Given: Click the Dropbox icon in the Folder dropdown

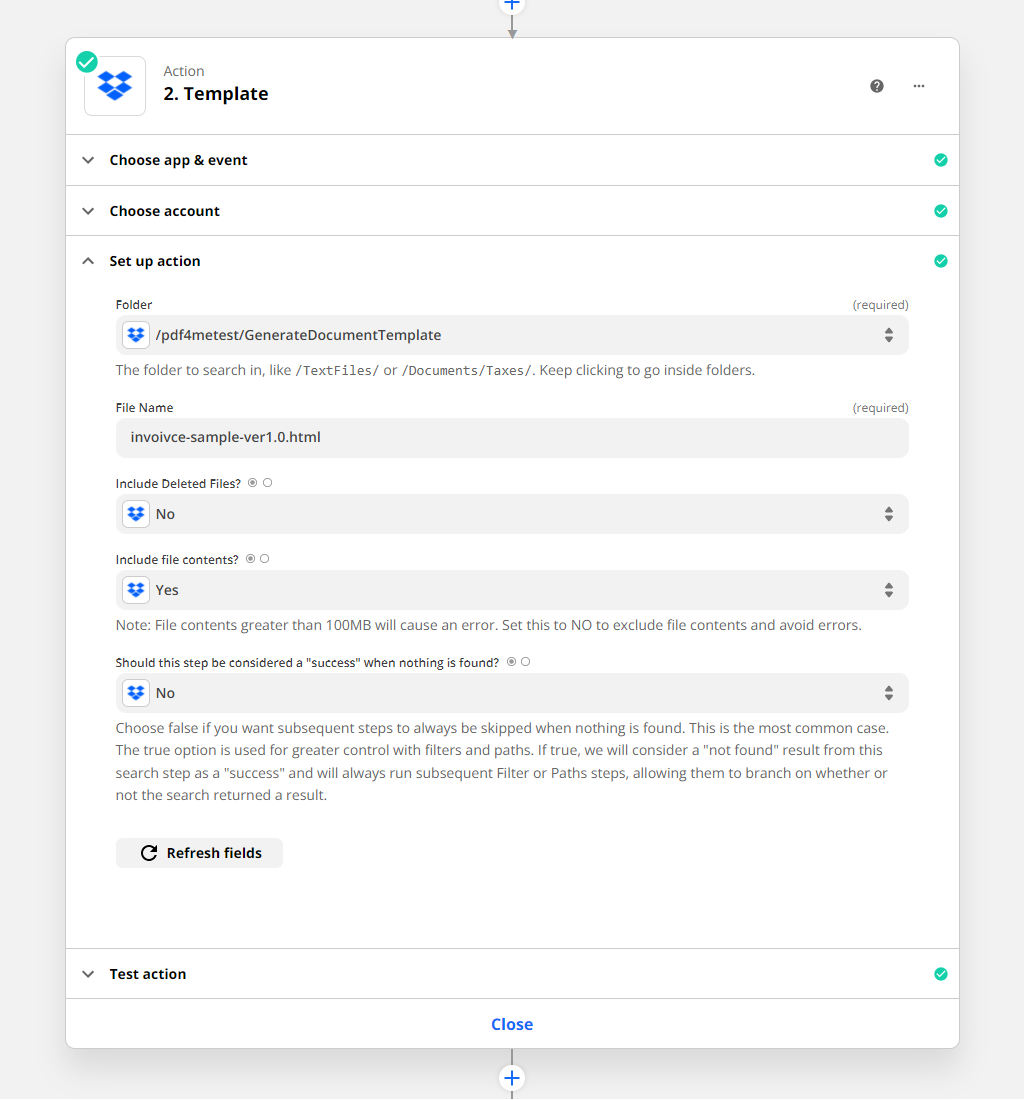Looking at the screenshot, I should (x=135, y=334).
